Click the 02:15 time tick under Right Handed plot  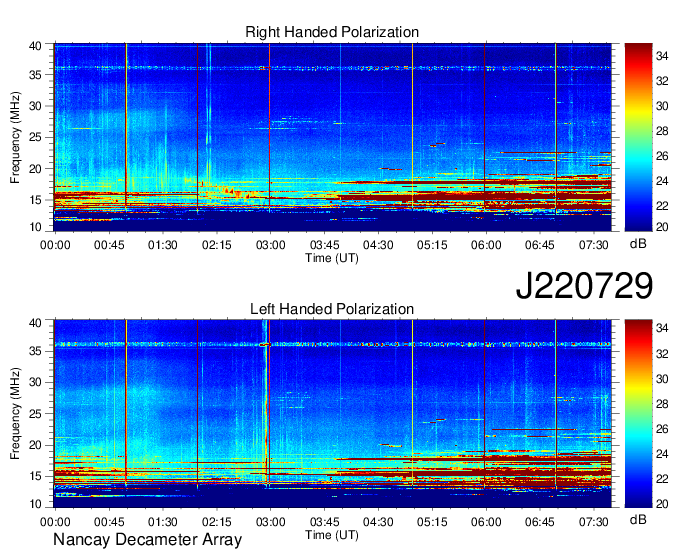click(216, 245)
